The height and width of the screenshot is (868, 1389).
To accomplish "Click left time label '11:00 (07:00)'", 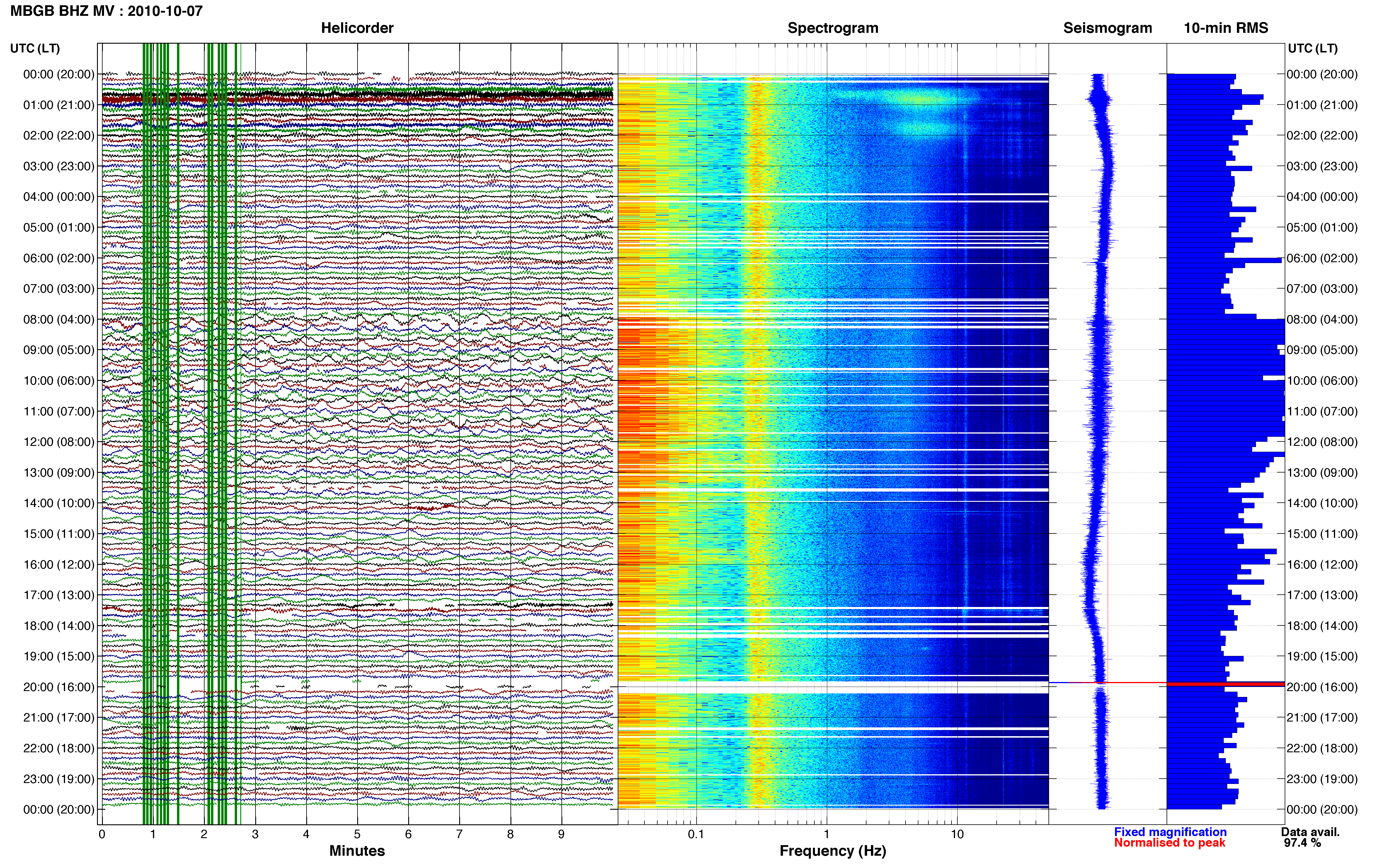I will pyautogui.click(x=59, y=412).
